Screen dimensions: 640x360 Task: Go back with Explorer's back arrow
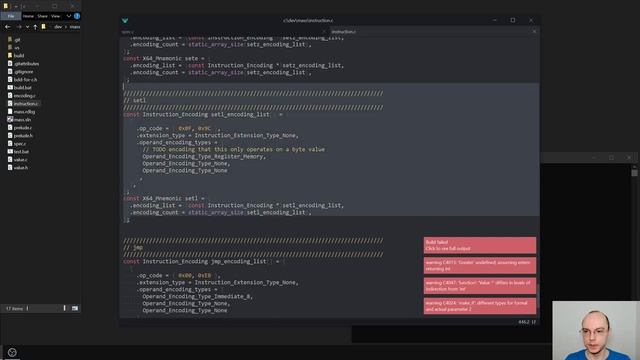point(8,27)
